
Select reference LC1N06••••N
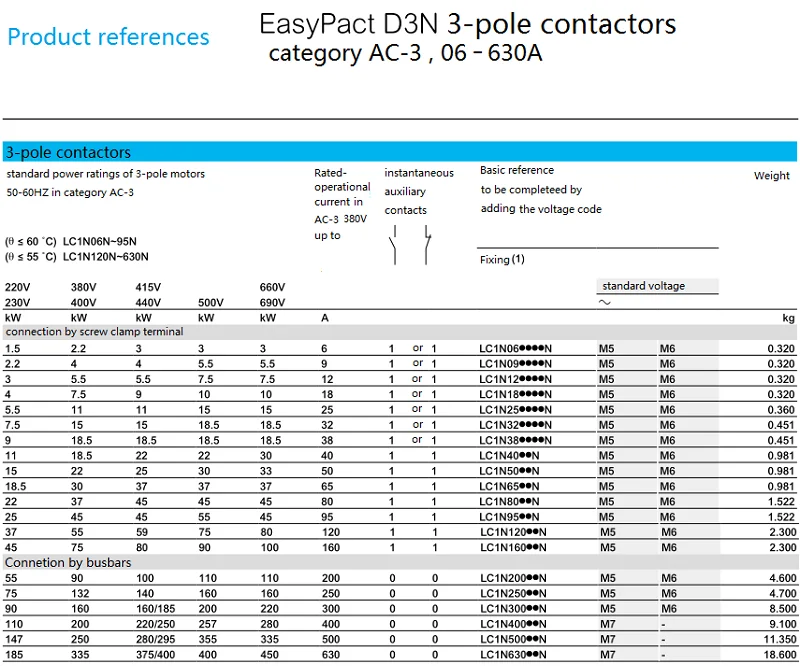click(515, 349)
